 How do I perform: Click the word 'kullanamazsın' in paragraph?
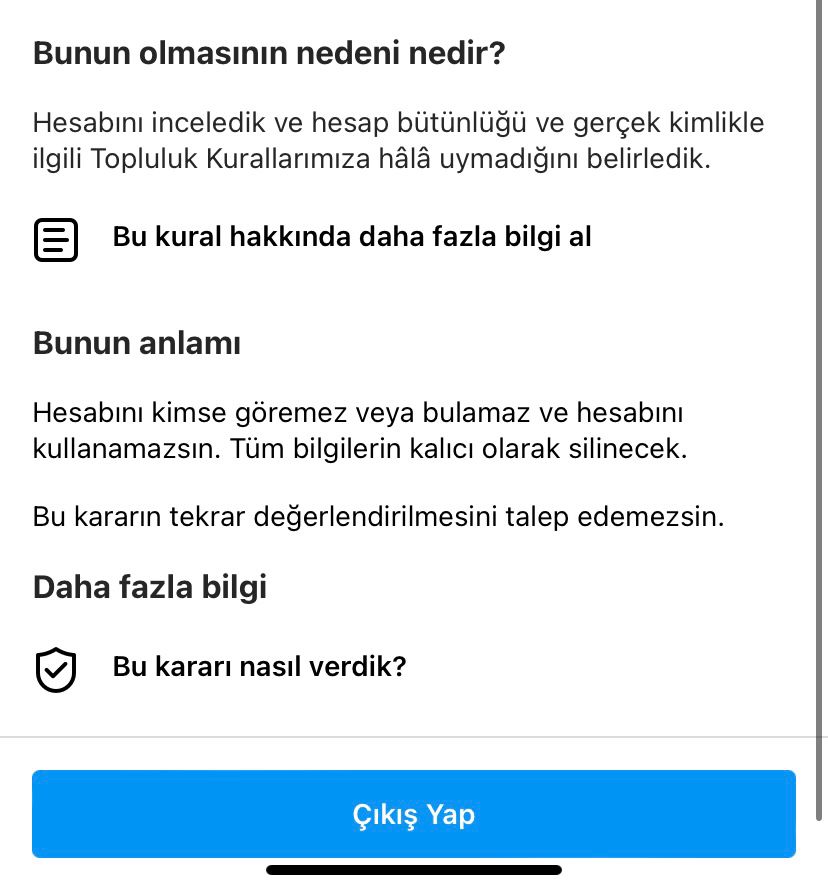126,449
